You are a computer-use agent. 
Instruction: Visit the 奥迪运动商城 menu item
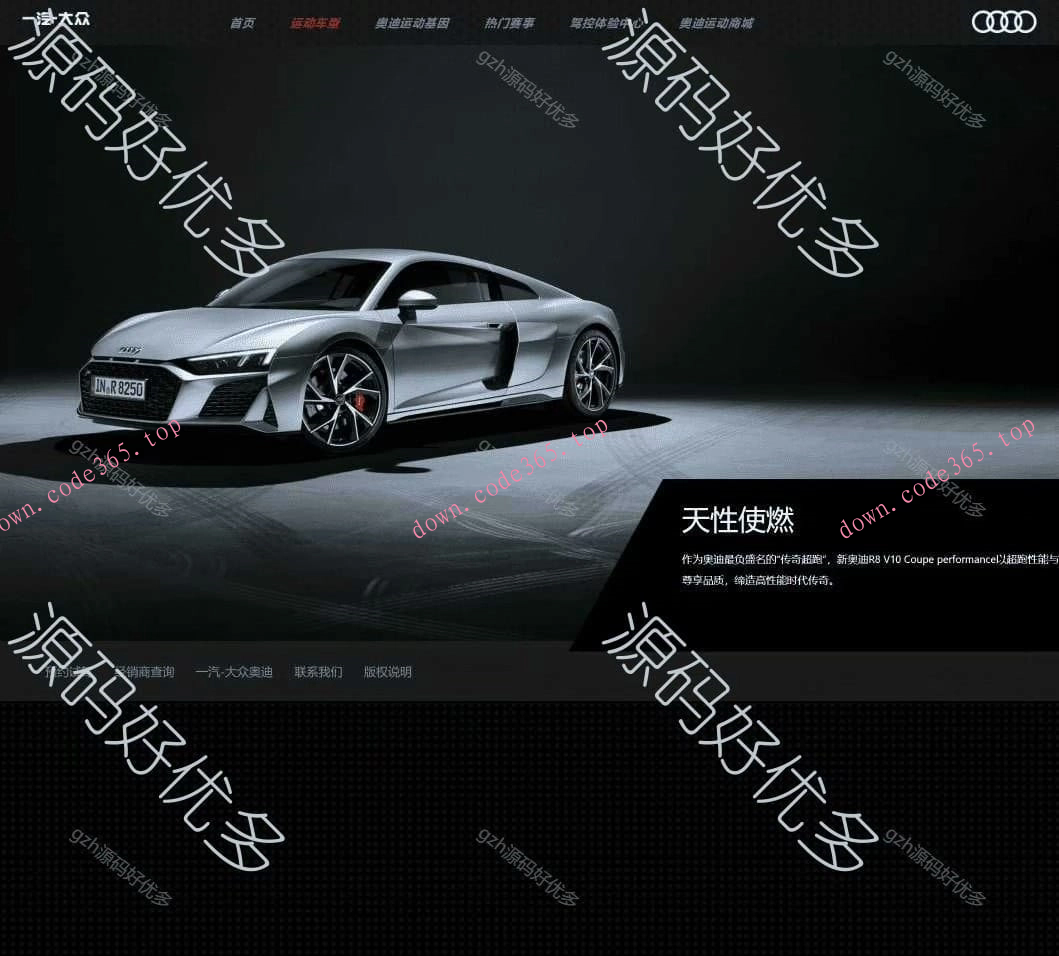pyautogui.click(x=716, y=24)
